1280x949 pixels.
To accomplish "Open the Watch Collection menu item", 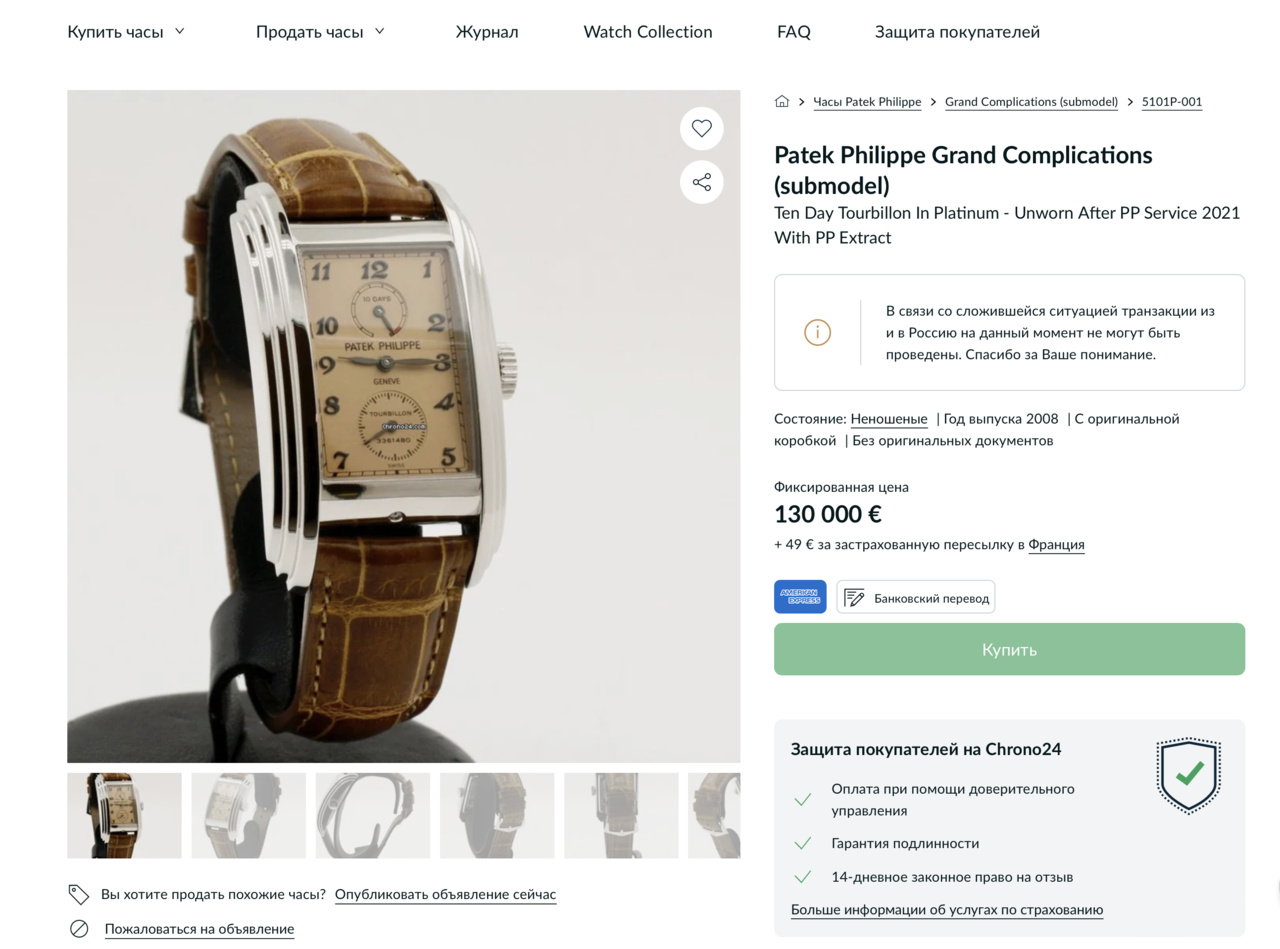I will (648, 32).
